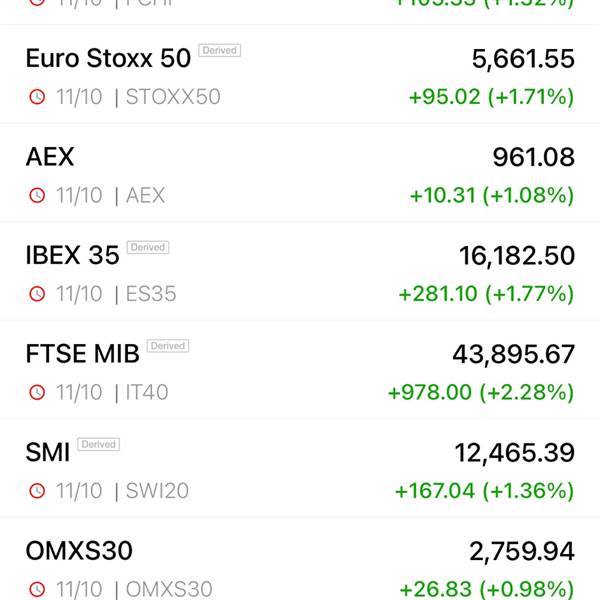
Task: Select the SMI index name
Action: (x=48, y=452)
